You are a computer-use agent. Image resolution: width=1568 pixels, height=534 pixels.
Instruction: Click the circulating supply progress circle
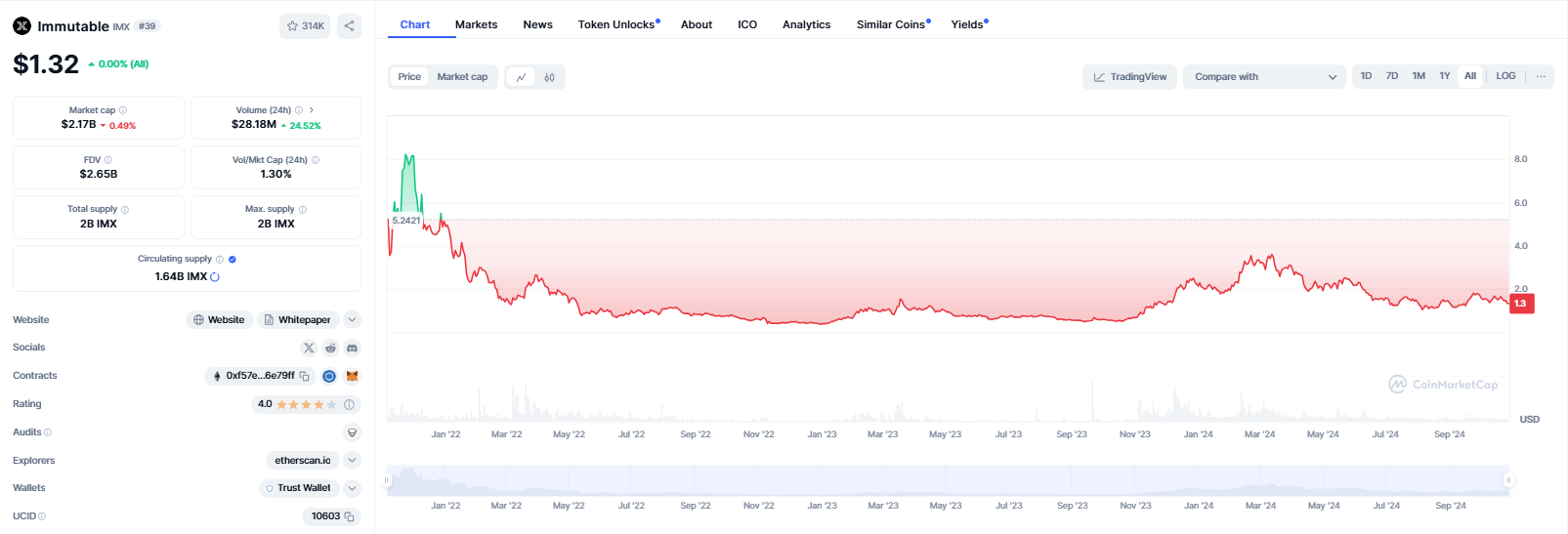(215, 277)
